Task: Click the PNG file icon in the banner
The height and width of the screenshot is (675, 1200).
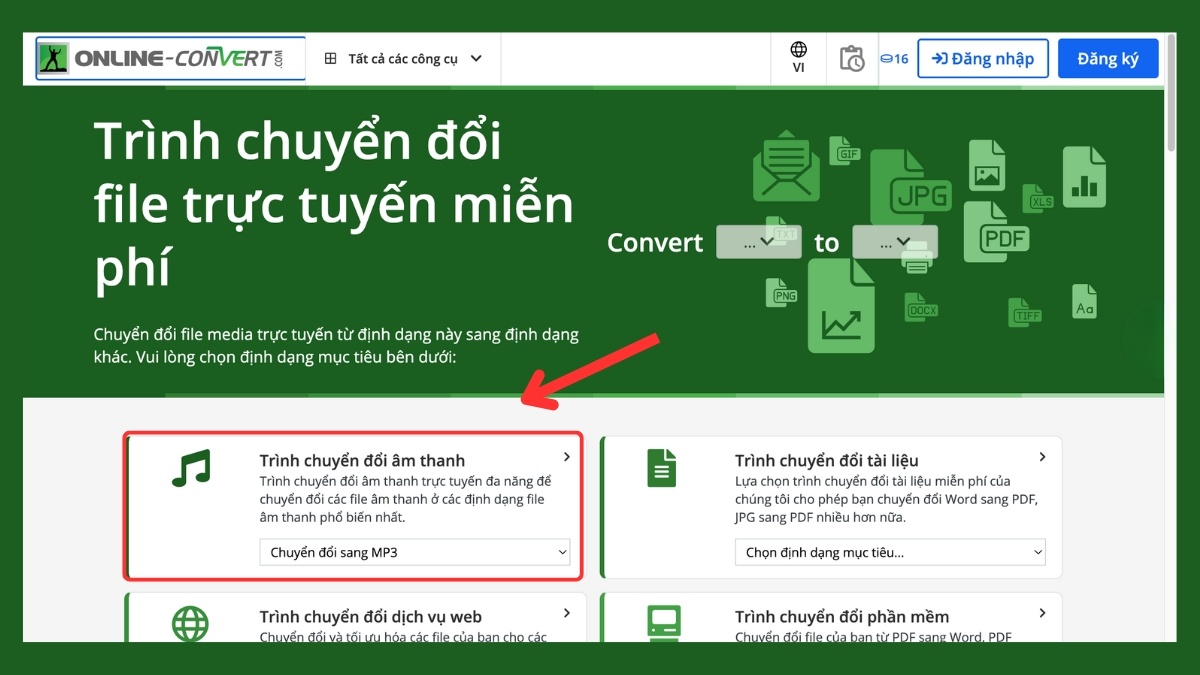Action: coord(783,291)
